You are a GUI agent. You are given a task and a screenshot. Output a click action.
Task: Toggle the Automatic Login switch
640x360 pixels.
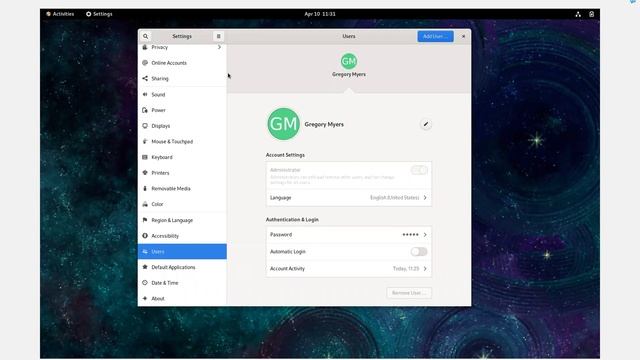click(x=419, y=251)
